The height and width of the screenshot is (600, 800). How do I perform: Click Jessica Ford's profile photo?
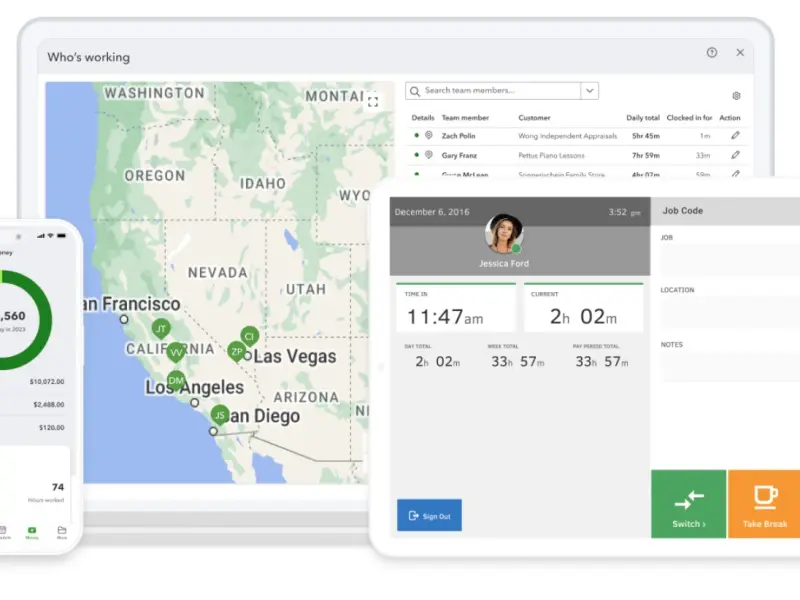click(x=503, y=234)
